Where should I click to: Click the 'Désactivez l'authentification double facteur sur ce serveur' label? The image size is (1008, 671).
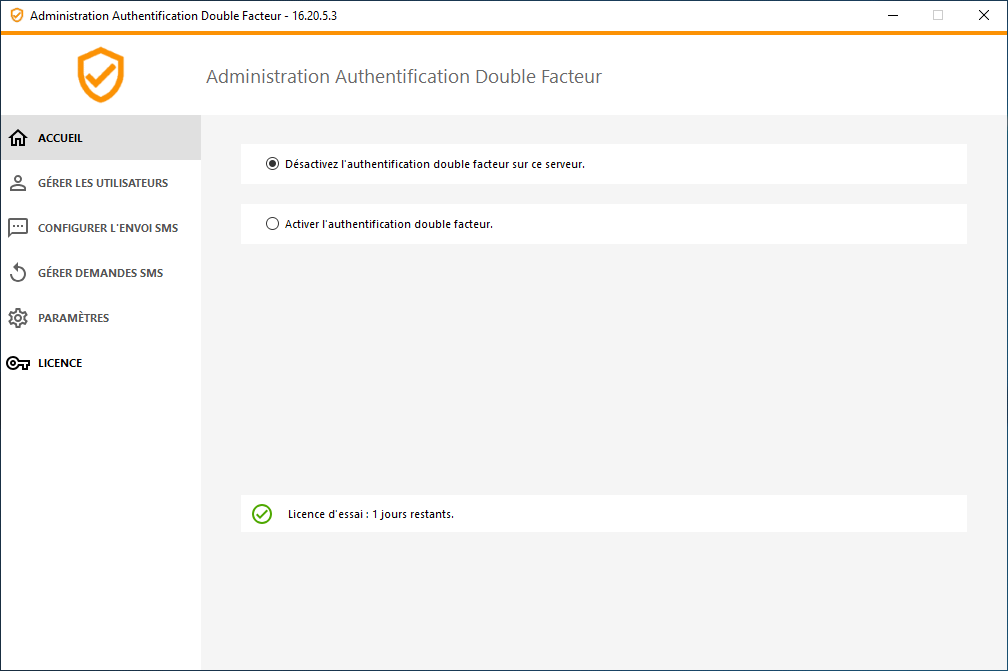coord(435,164)
